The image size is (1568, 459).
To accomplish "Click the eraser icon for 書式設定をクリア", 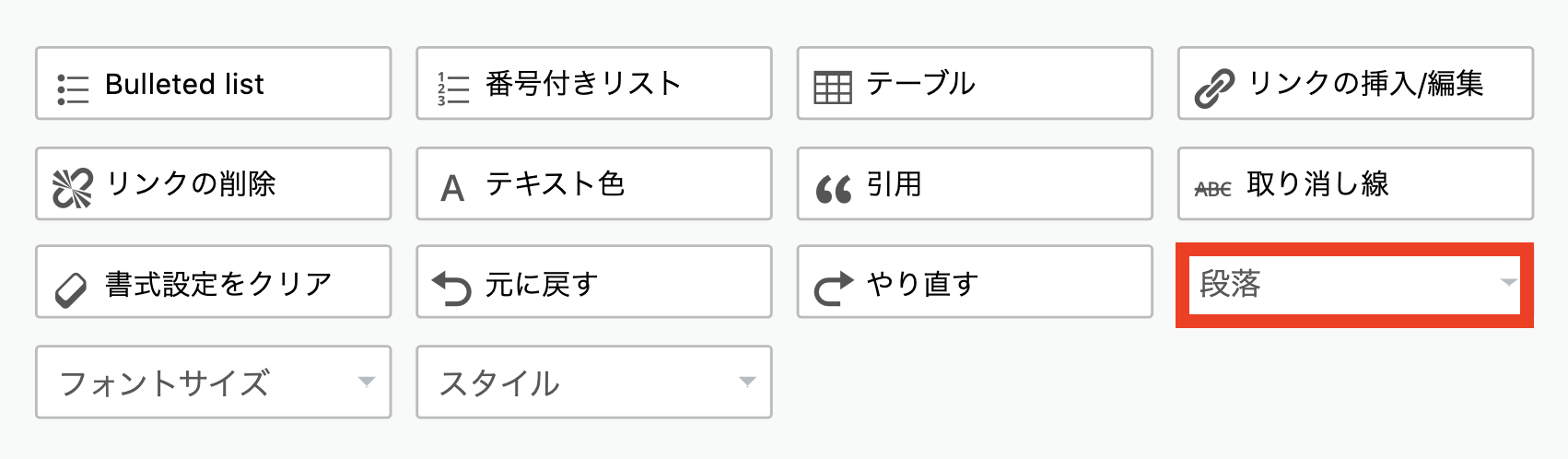I will click(71, 290).
